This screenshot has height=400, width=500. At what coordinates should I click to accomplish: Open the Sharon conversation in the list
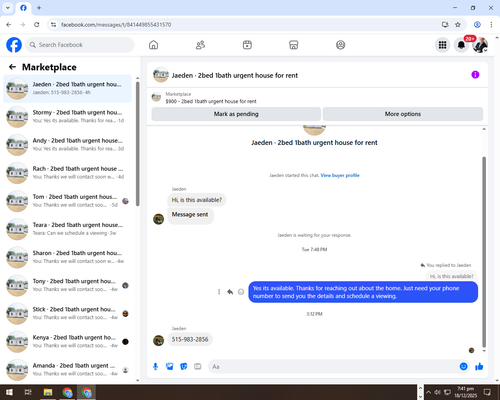coord(67,257)
